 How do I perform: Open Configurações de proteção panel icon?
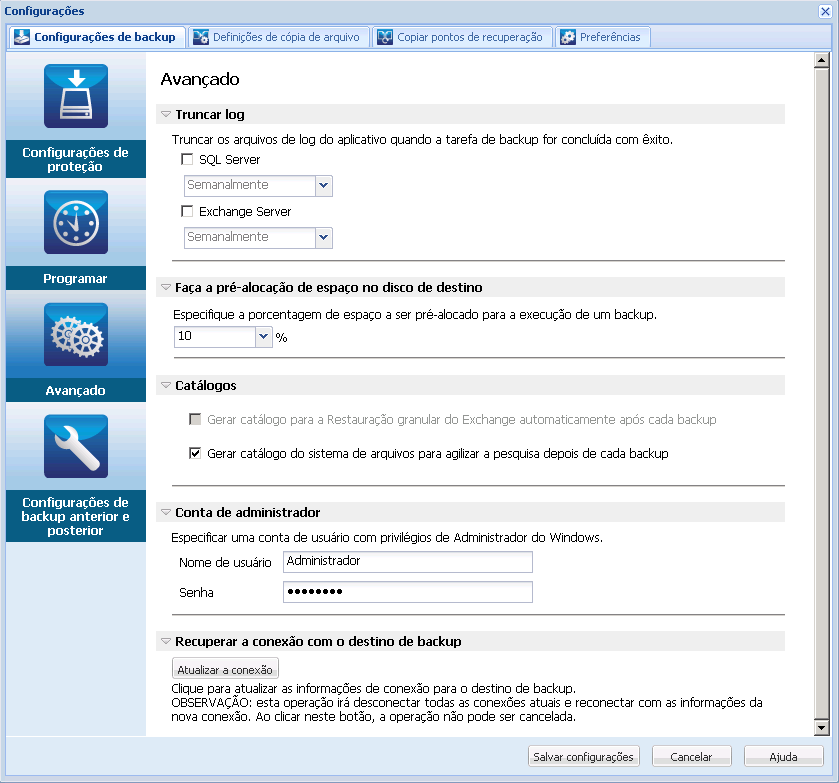coord(75,96)
